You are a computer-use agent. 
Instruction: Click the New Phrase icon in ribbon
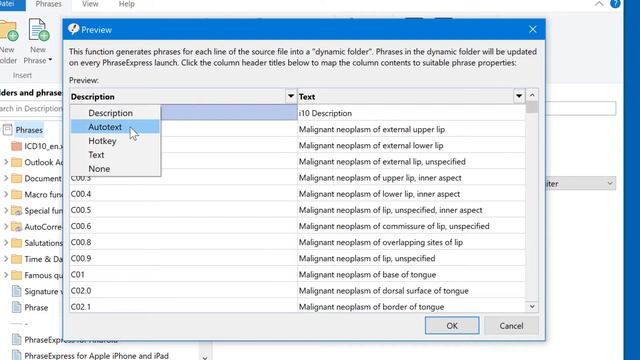(39, 30)
